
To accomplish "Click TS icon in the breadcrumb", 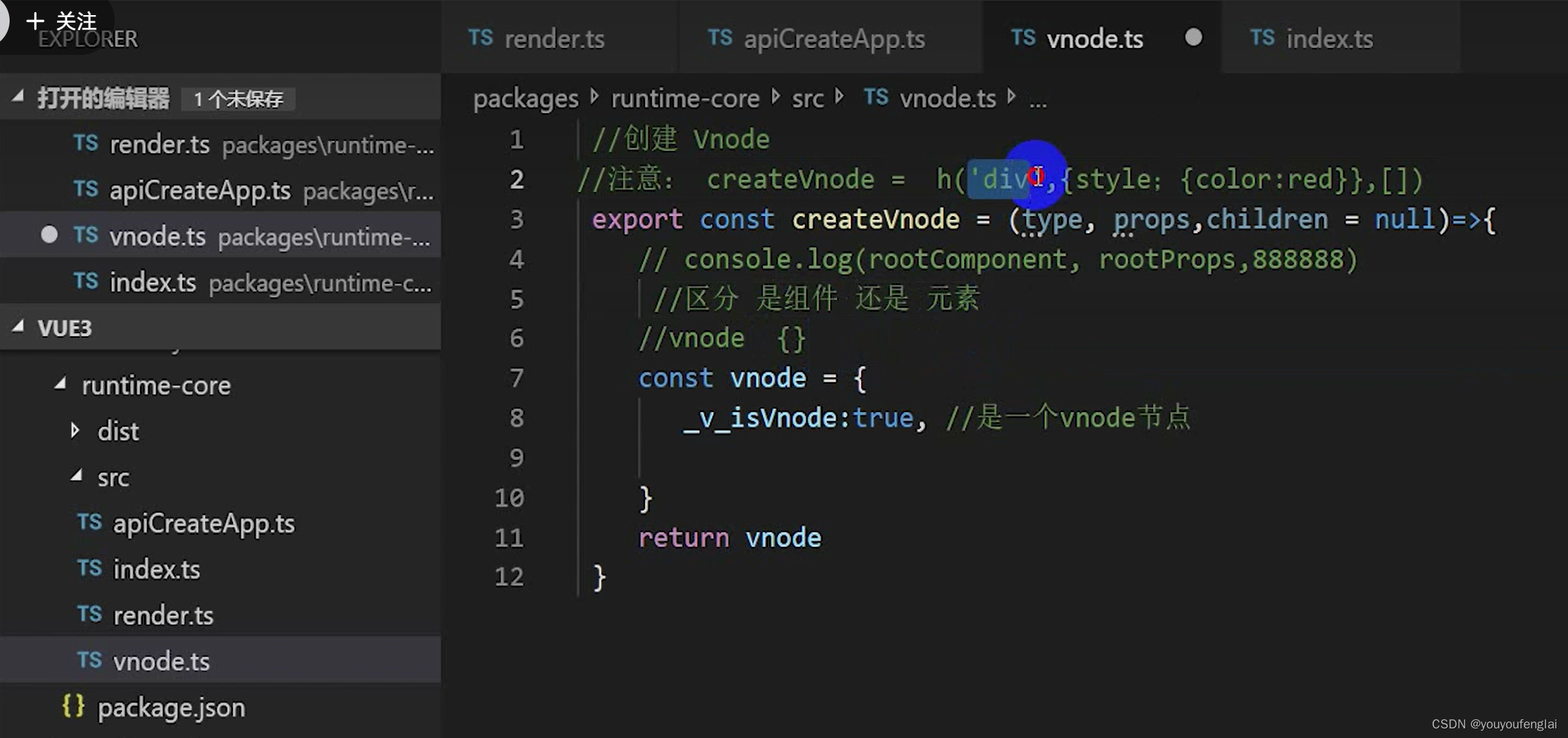I will pos(876,97).
